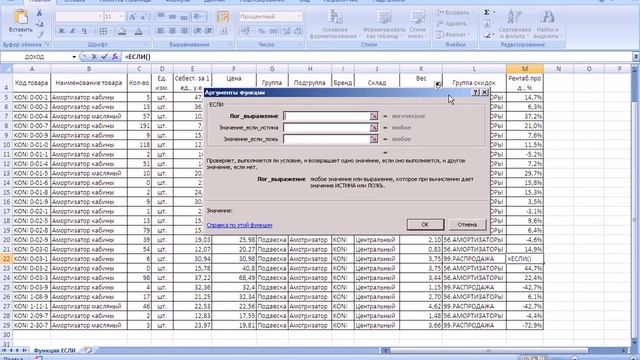Click the AutoSum sigma icon
This screenshot has height=360, width=640.
point(487,13)
